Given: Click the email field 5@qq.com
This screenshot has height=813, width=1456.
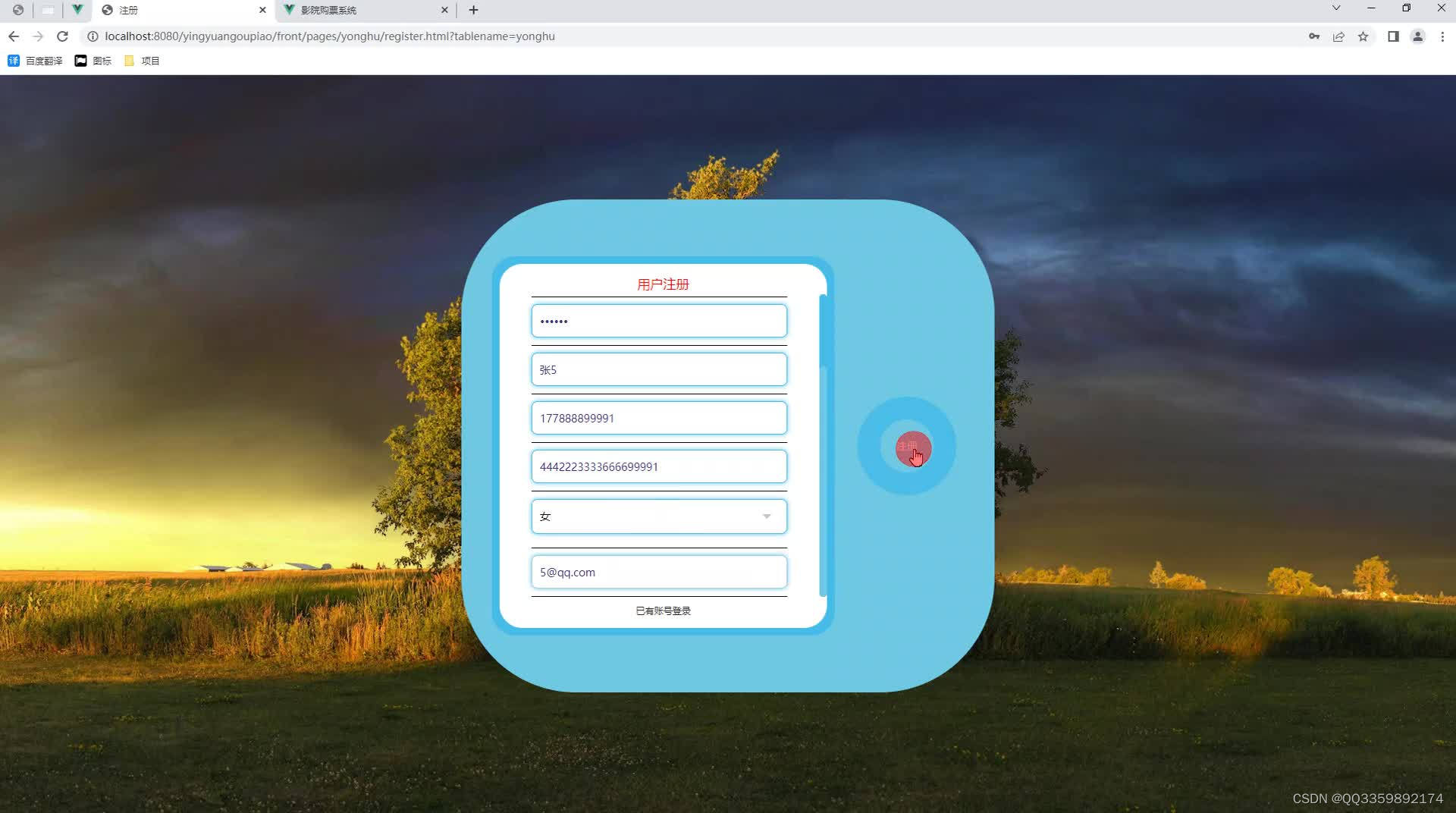Looking at the screenshot, I should 659,572.
